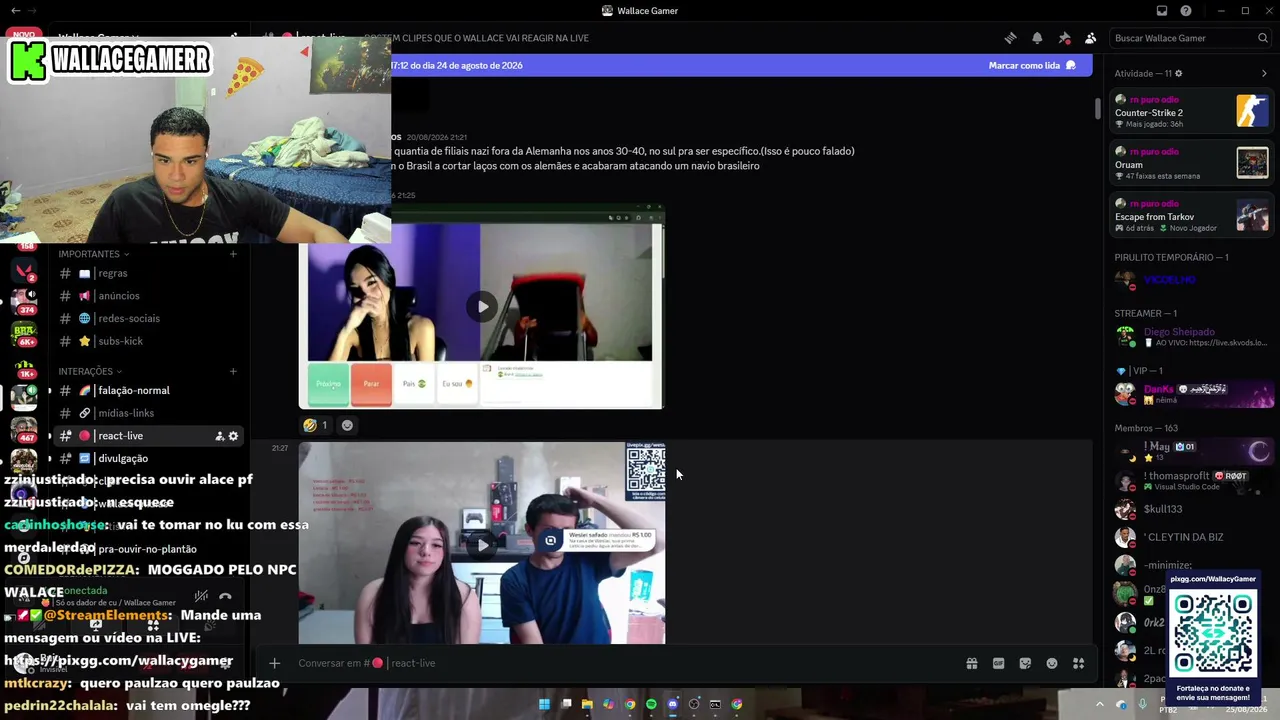Add channel to IMPORTANTES category
The image size is (1280, 720).
coord(233,254)
